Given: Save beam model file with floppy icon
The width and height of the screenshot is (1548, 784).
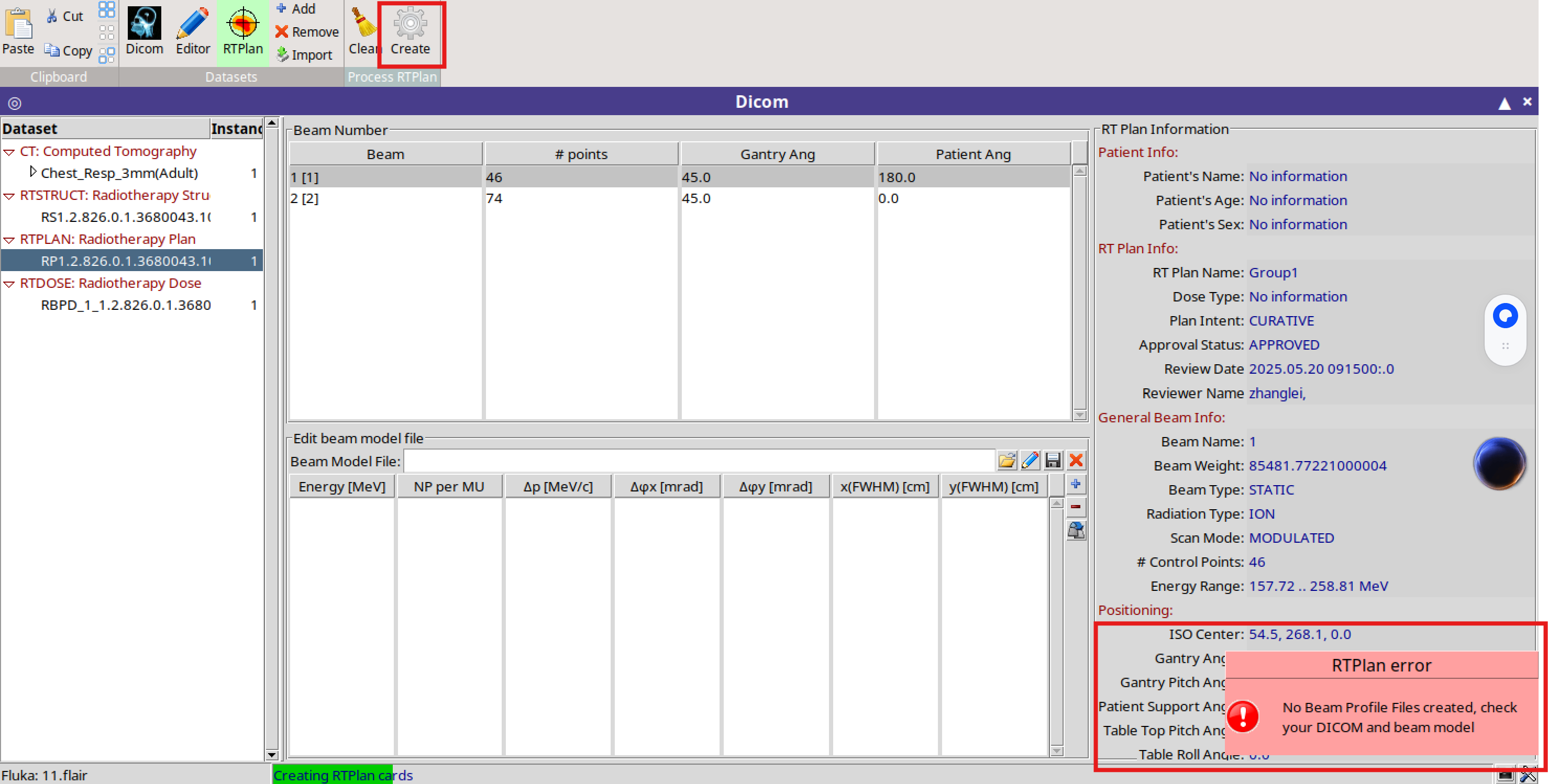Looking at the screenshot, I should (1053, 461).
